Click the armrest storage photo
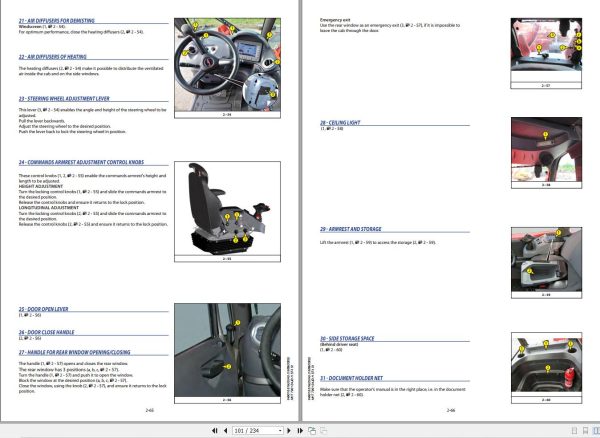This screenshot has height=438, width=600. (x=546, y=259)
